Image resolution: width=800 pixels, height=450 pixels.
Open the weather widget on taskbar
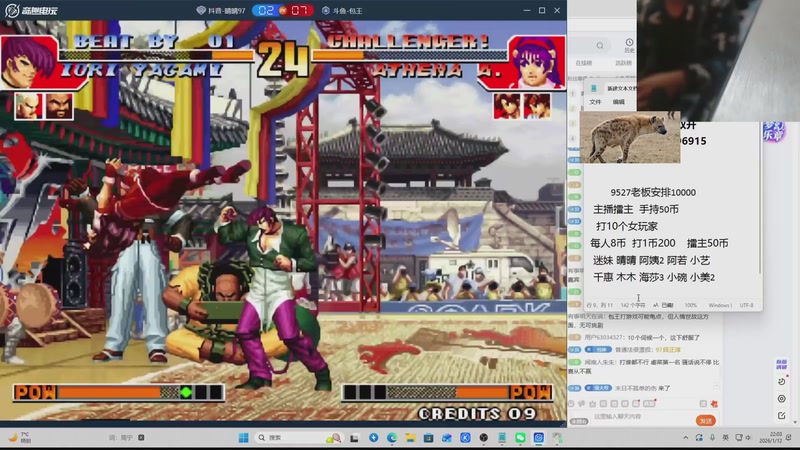point(20,437)
